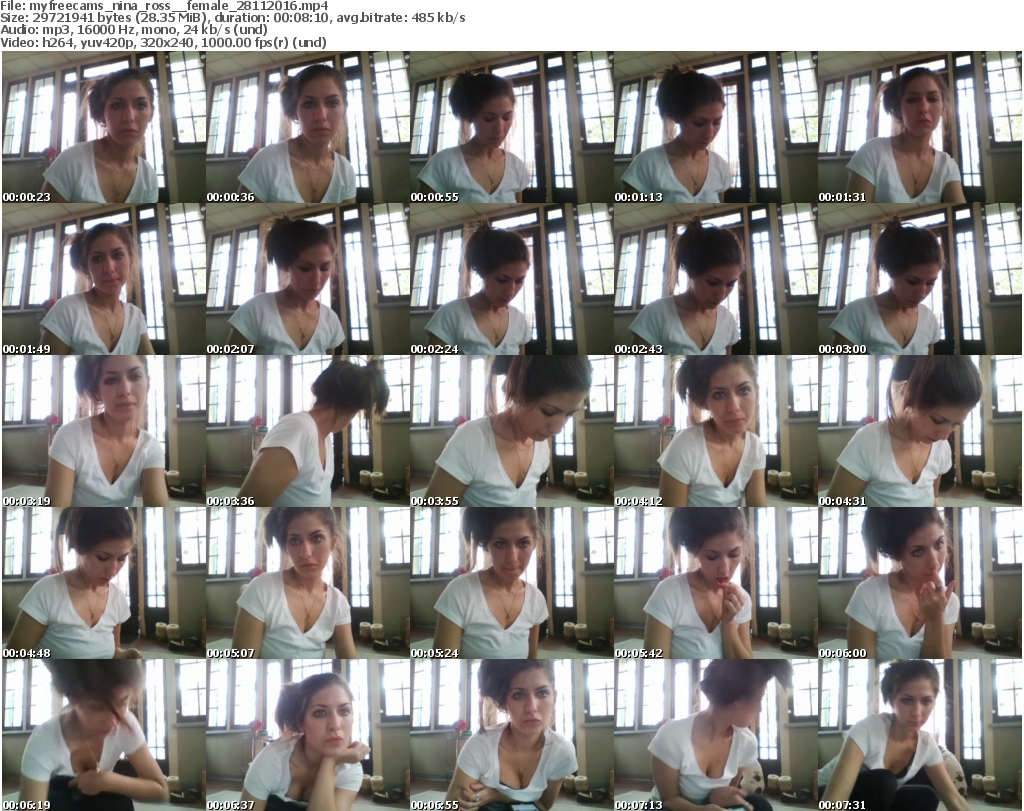1024x811 pixels.
Task: Pick the video frame at 00:06:00
Action: (x=920, y=583)
